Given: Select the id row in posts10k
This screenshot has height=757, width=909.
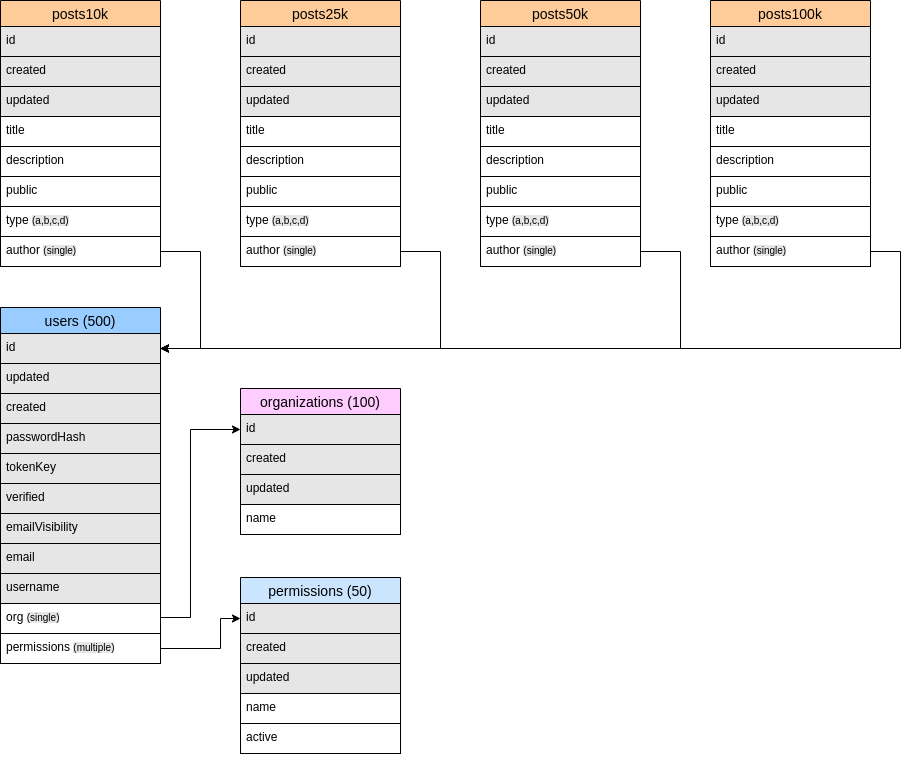Looking at the screenshot, I should pyautogui.click(x=81, y=41).
